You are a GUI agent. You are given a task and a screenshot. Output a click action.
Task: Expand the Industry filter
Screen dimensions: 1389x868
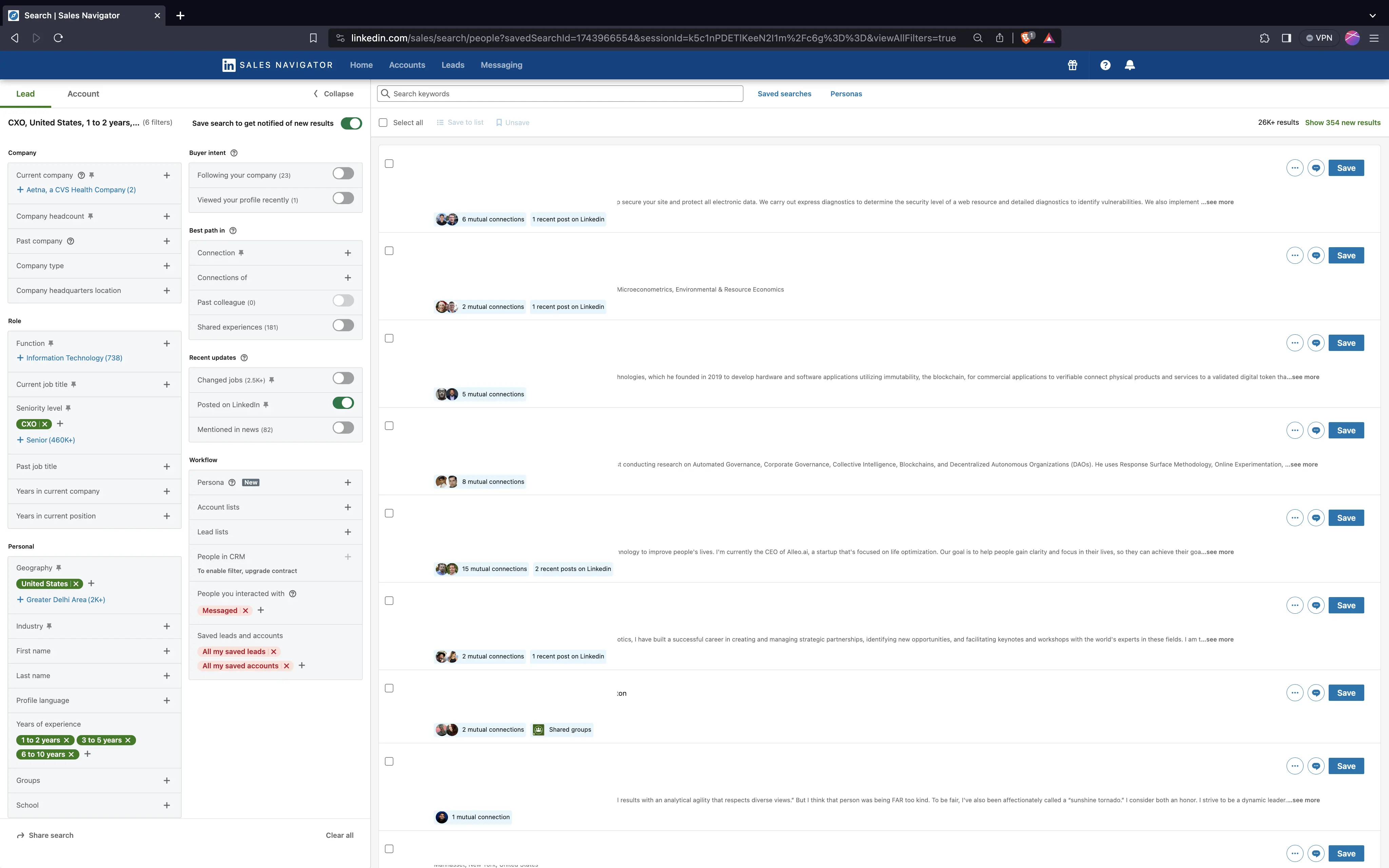click(x=167, y=626)
